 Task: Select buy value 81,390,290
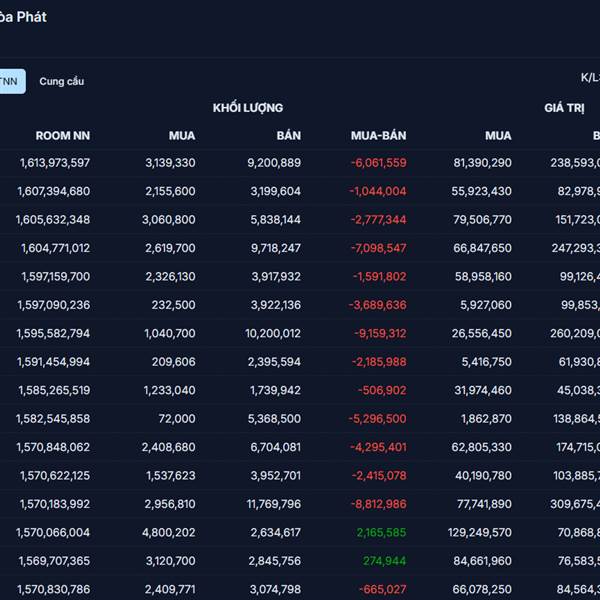[483, 163]
